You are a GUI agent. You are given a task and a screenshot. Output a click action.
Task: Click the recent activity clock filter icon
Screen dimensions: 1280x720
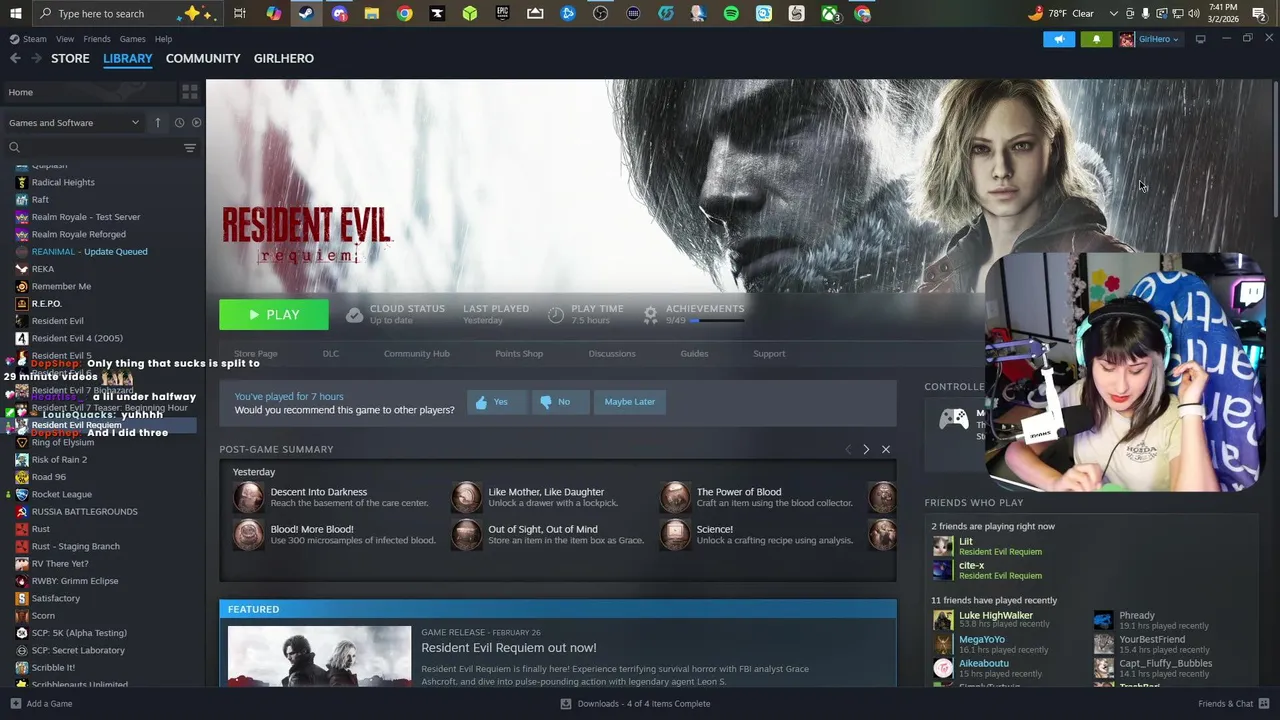179,122
